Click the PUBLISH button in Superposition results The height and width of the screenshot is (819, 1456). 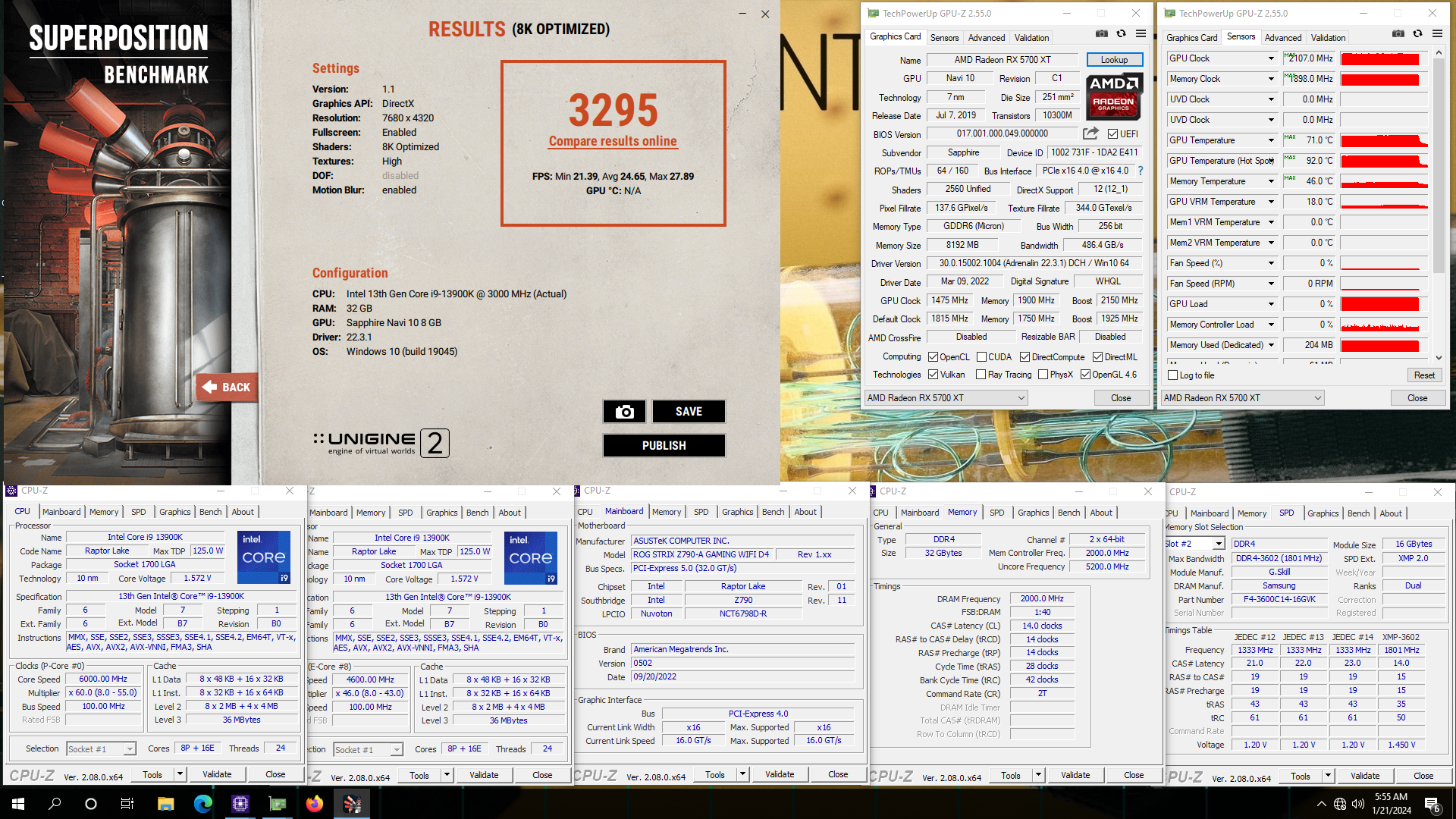tap(664, 446)
